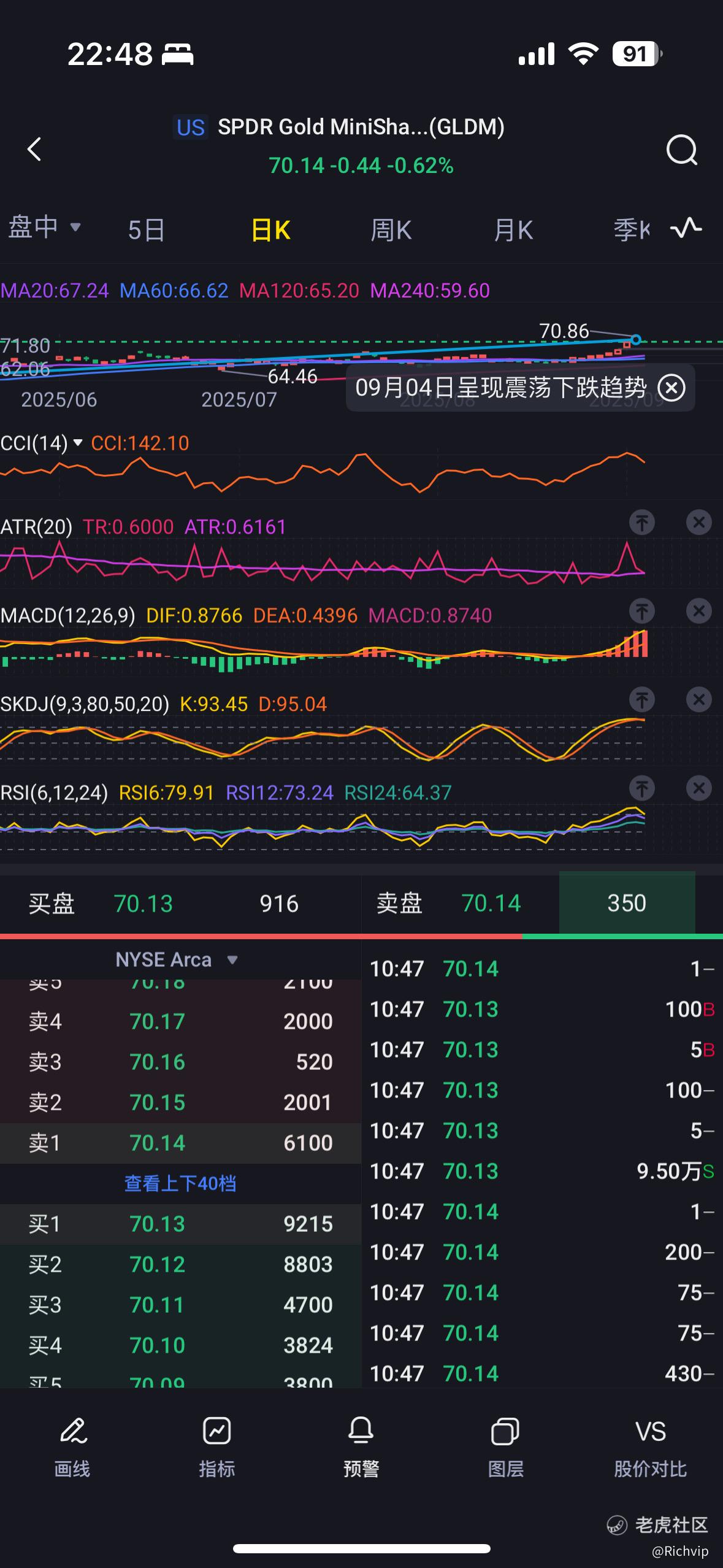Select the 买1 70.13 order row
The image size is (723, 1568).
click(180, 1224)
